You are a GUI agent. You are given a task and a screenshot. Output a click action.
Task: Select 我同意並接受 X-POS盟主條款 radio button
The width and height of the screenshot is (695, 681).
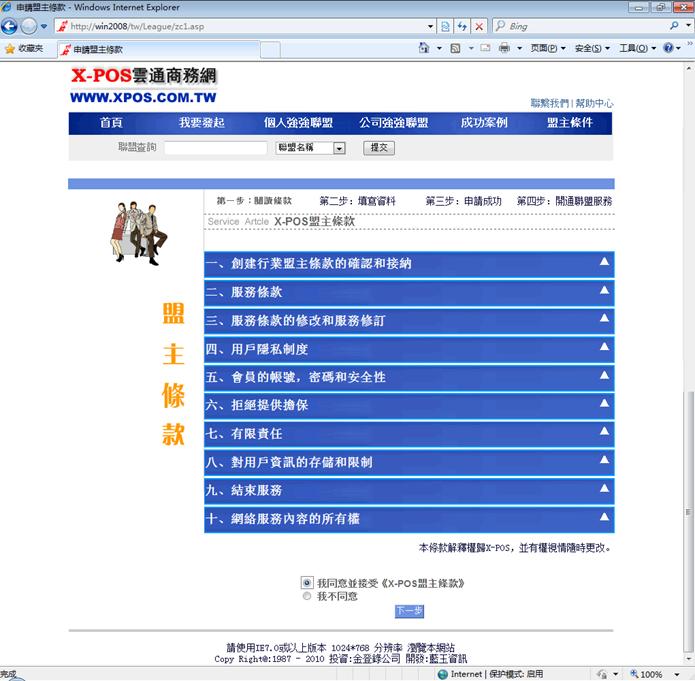(x=306, y=582)
